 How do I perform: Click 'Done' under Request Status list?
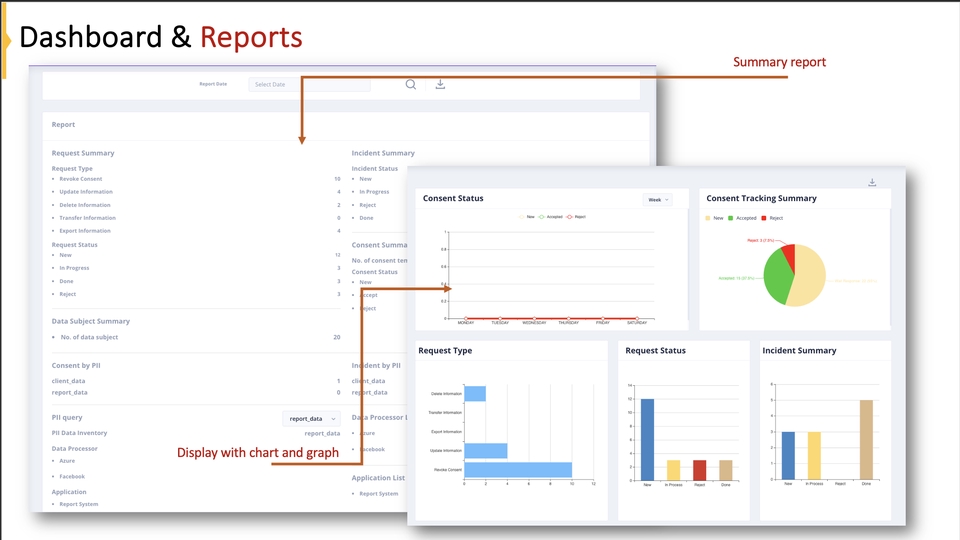(66, 281)
